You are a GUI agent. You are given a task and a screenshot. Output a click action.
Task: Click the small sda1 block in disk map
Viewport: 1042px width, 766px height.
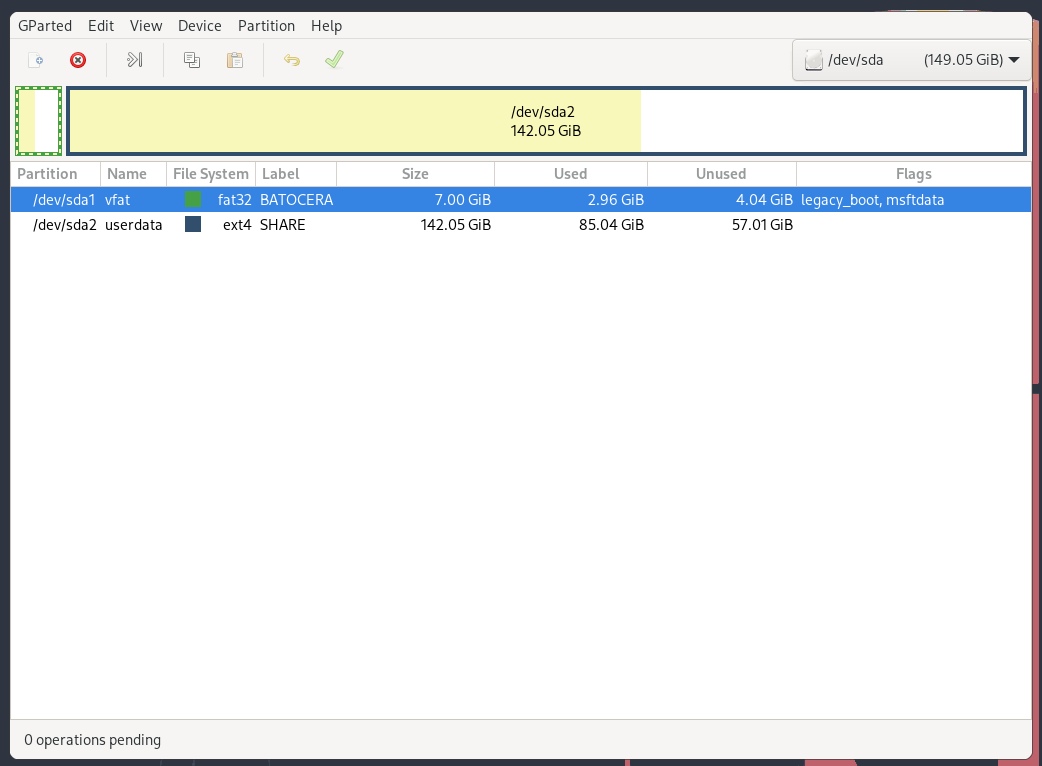(x=38, y=121)
